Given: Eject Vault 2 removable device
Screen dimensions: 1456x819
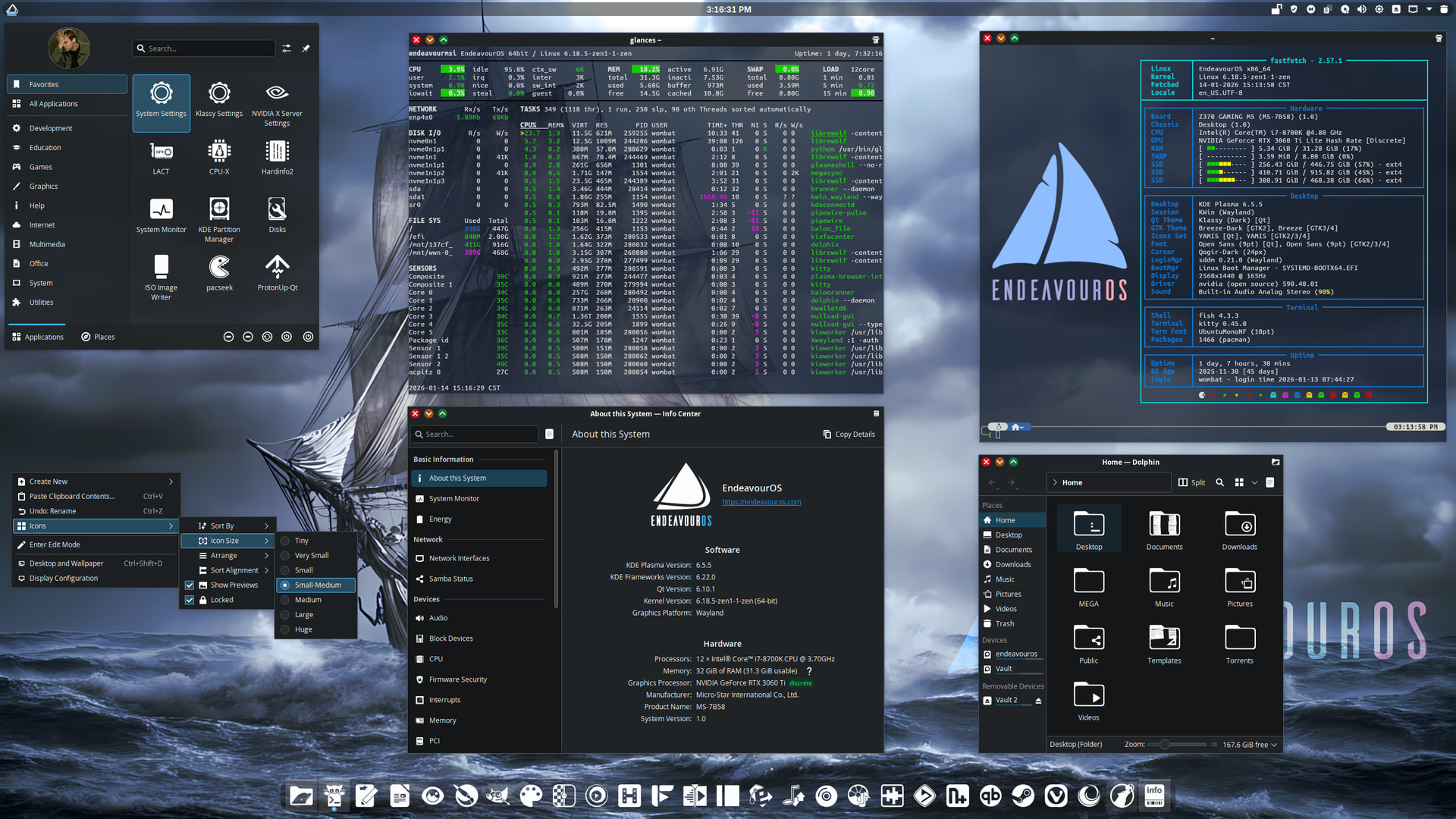Looking at the screenshot, I should [1038, 701].
